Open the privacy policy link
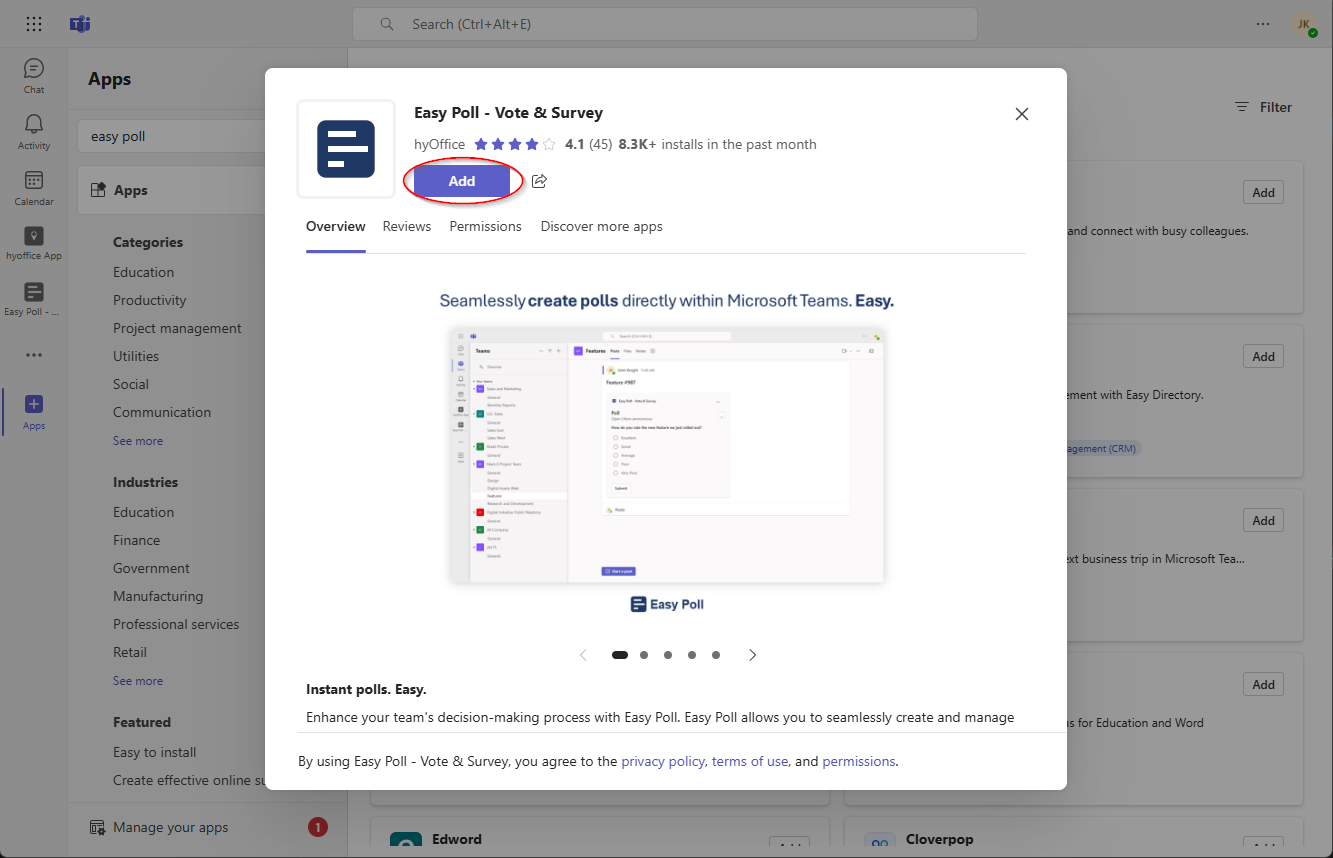The height and width of the screenshot is (858, 1333). [663, 761]
